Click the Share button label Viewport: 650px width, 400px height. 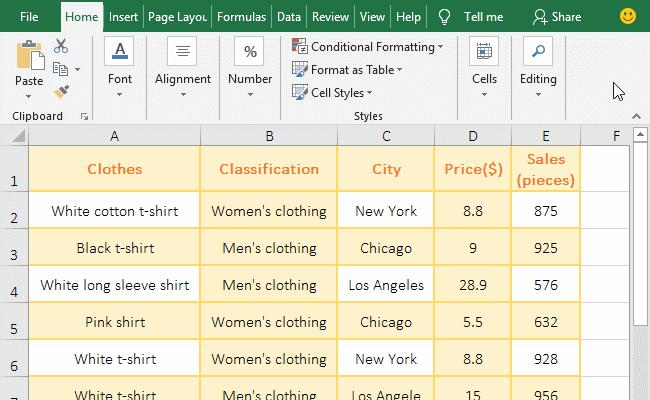coord(566,17)
